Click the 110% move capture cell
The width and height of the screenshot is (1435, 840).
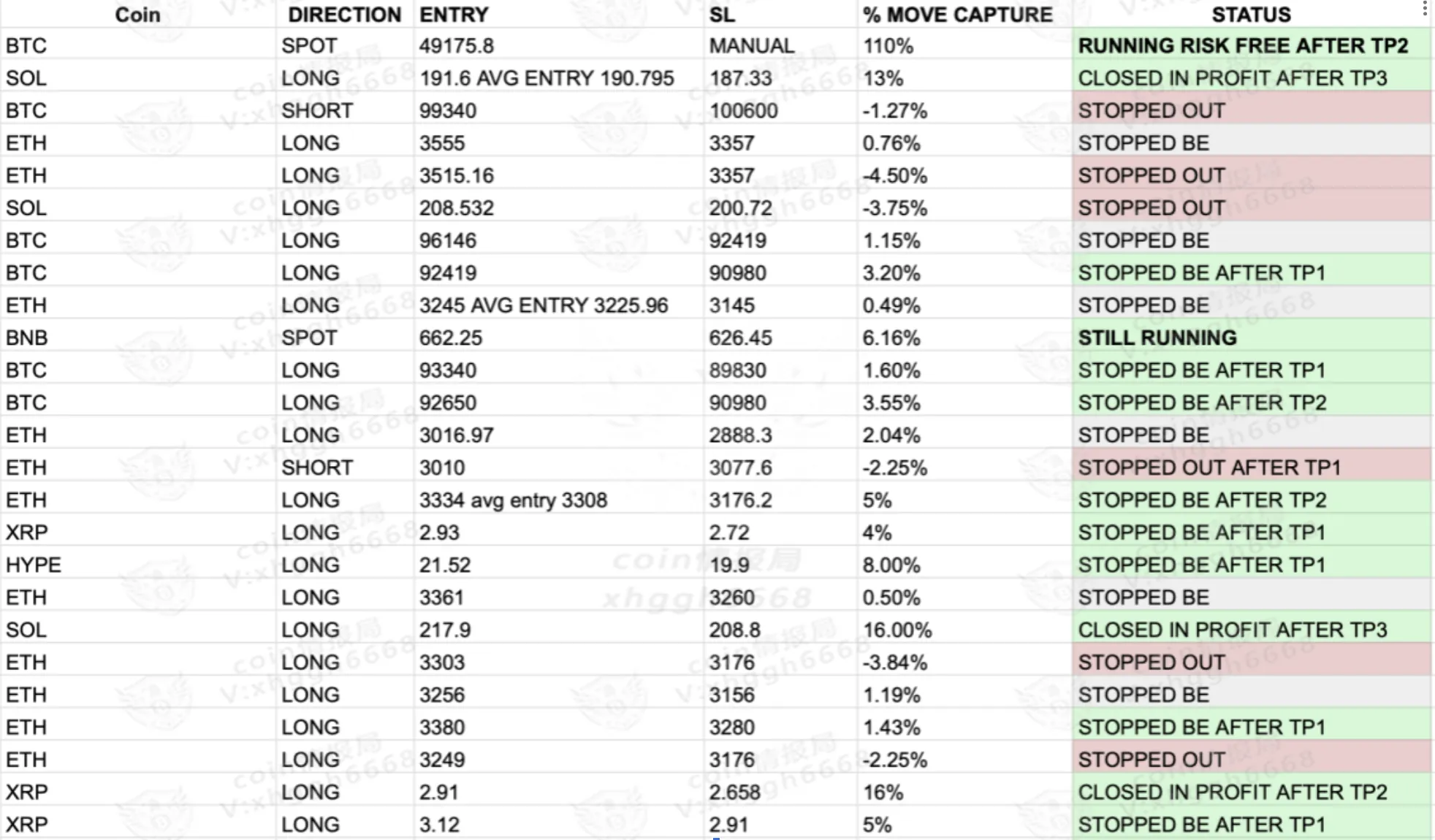[x=888, y=46]
